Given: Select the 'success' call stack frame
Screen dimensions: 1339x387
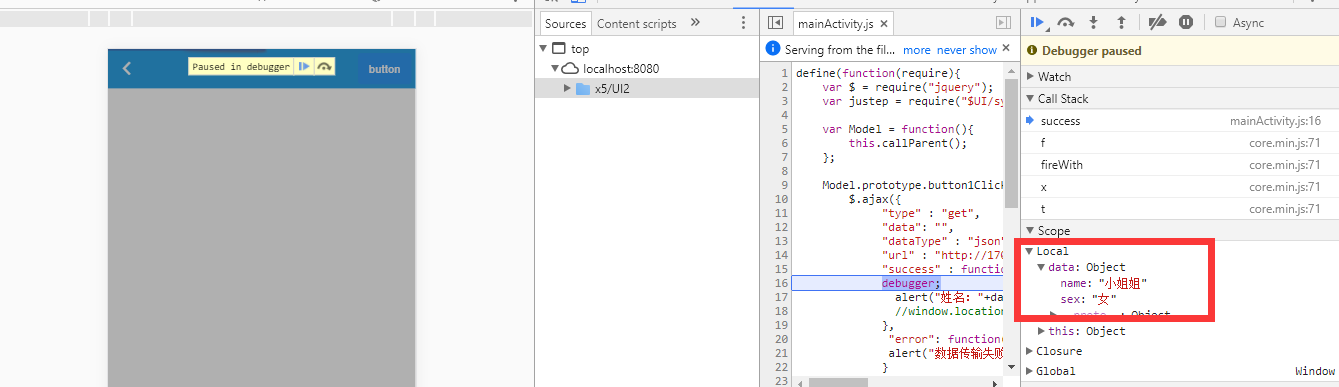Looking at the screenshot, I should click(1180, 121).
